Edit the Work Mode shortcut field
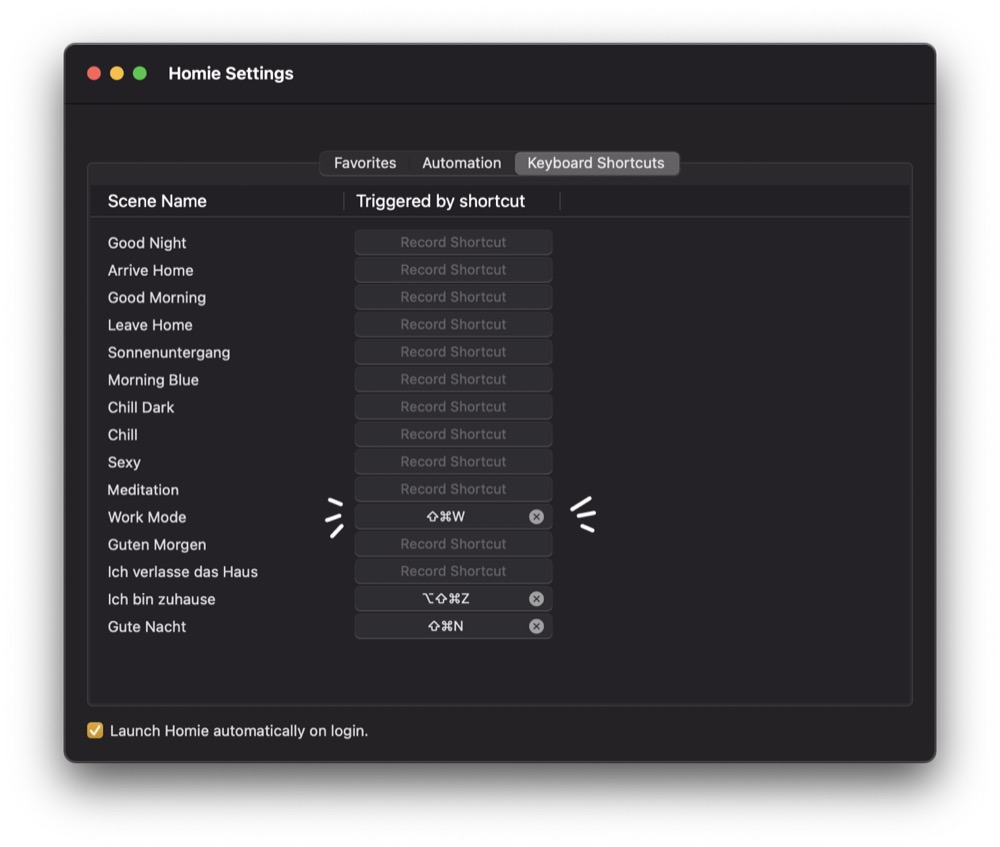Viewport: 1000px width, 847px height. (x=446, y=517)
